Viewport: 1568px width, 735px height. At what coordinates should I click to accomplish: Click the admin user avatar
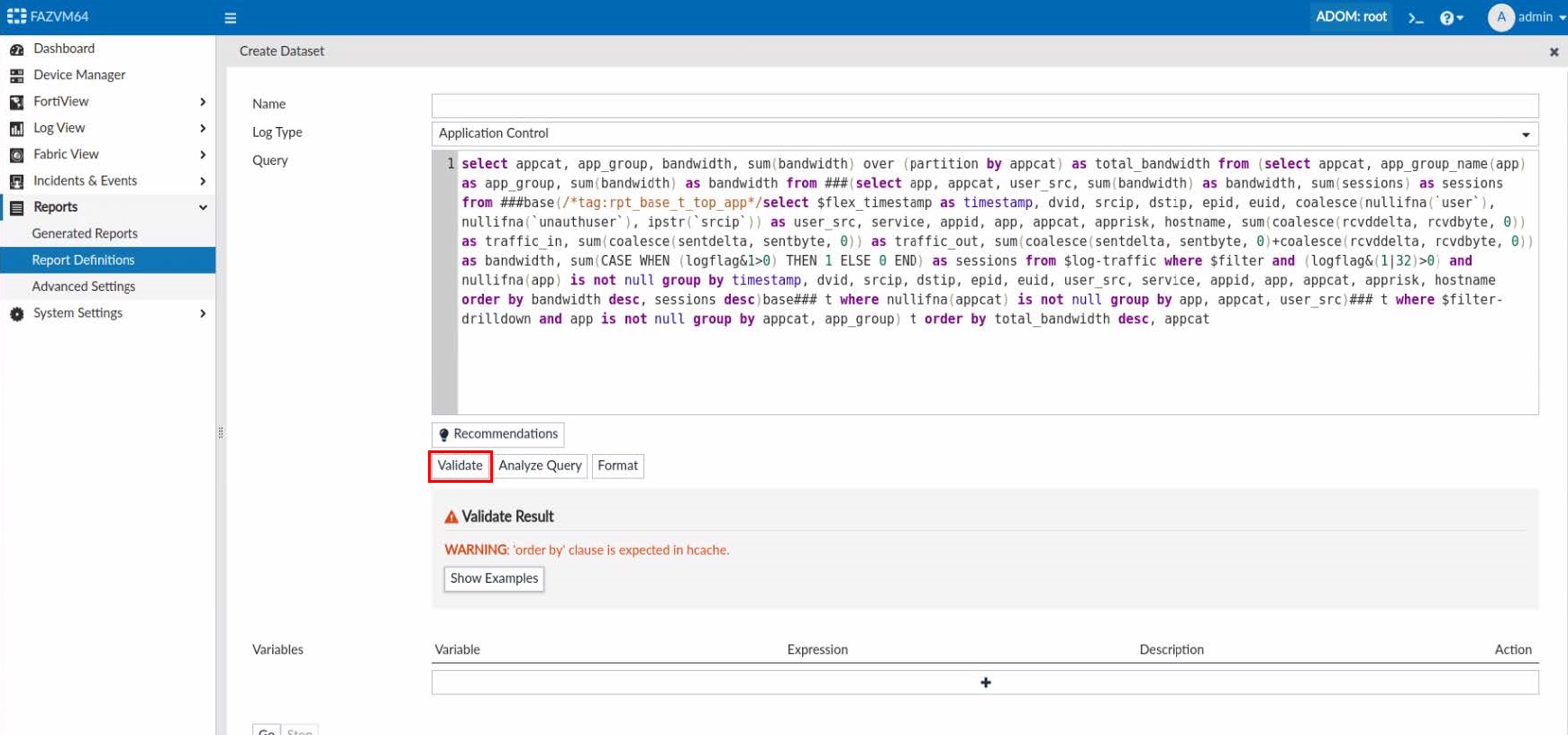pos(1500,17)
